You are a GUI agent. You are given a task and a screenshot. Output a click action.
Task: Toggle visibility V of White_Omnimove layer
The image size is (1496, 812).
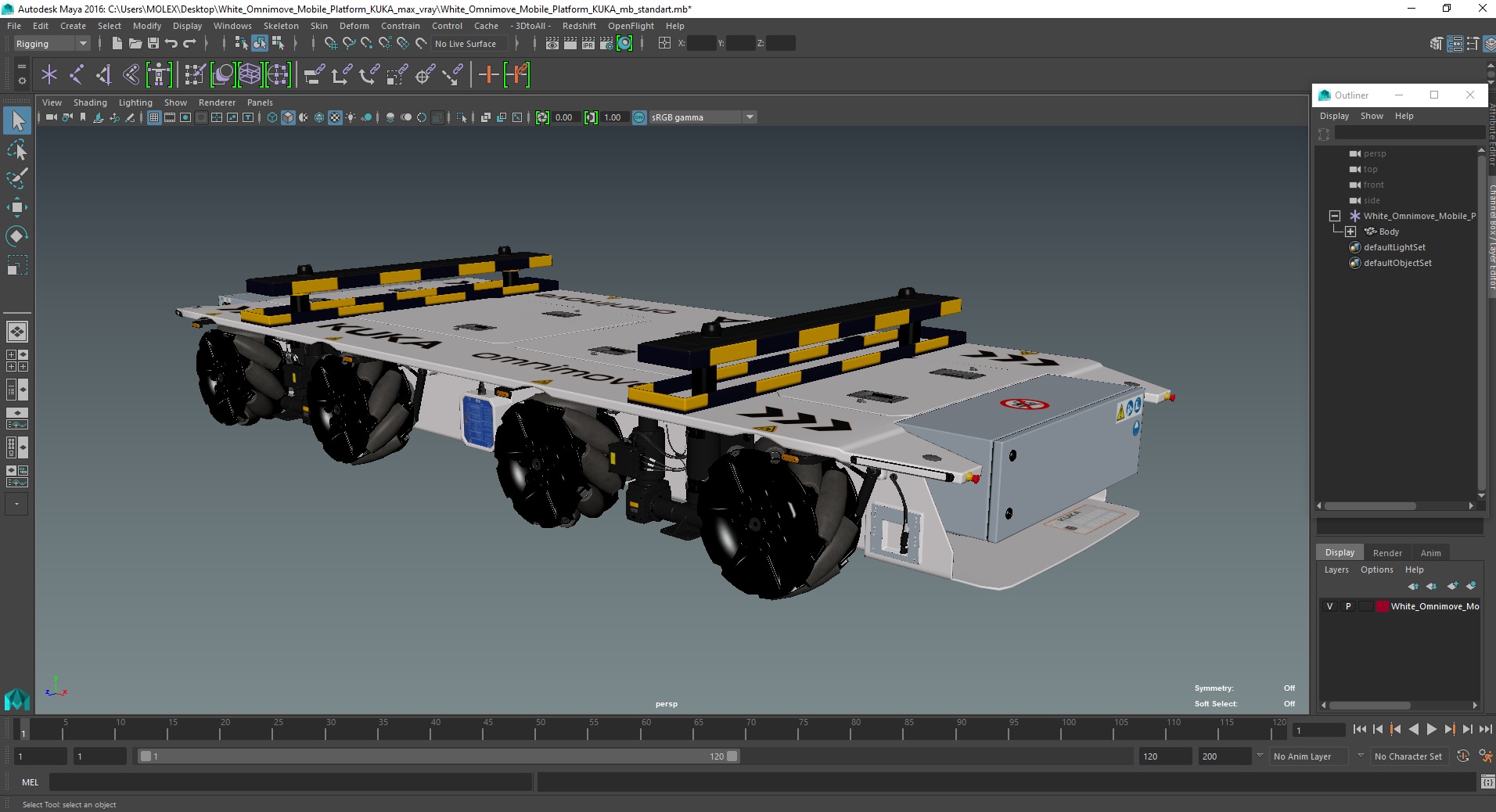coord(1329,606)
